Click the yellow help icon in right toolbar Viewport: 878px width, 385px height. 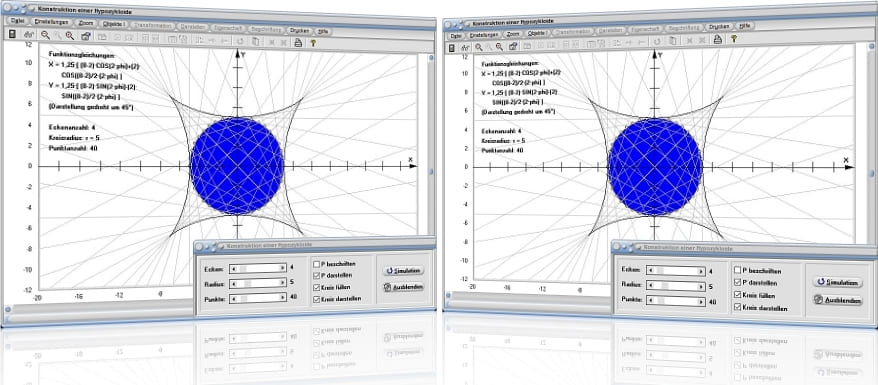coord(733,39)
